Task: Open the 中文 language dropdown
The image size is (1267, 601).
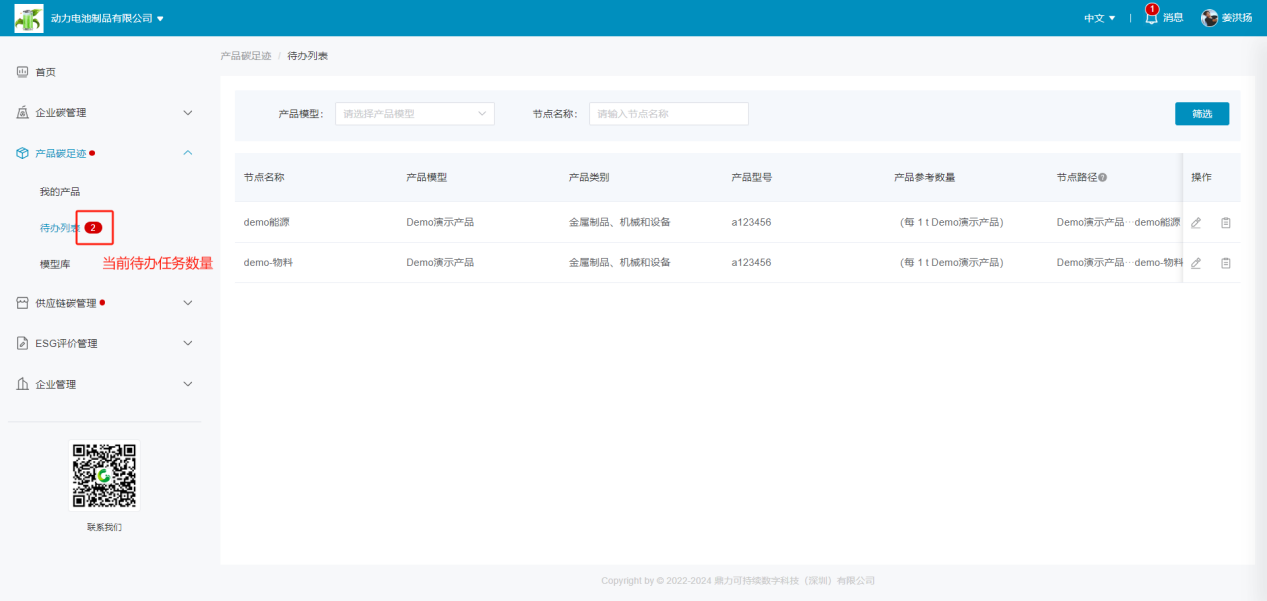Action: coord(1099,18)
